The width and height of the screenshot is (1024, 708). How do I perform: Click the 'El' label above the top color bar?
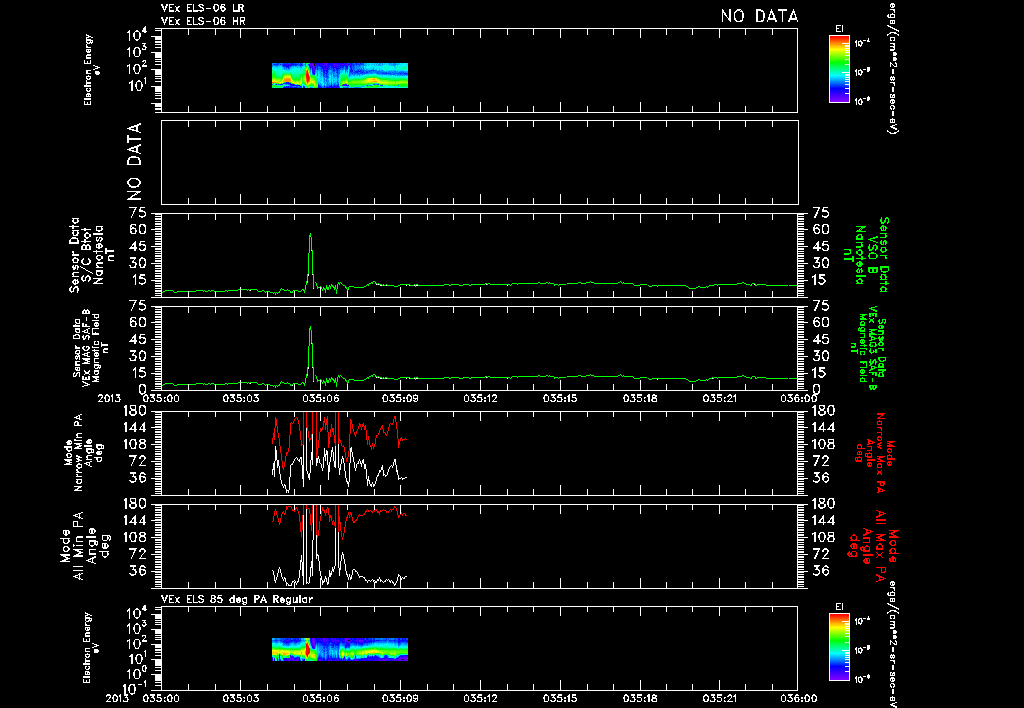(x=839, y=29)
